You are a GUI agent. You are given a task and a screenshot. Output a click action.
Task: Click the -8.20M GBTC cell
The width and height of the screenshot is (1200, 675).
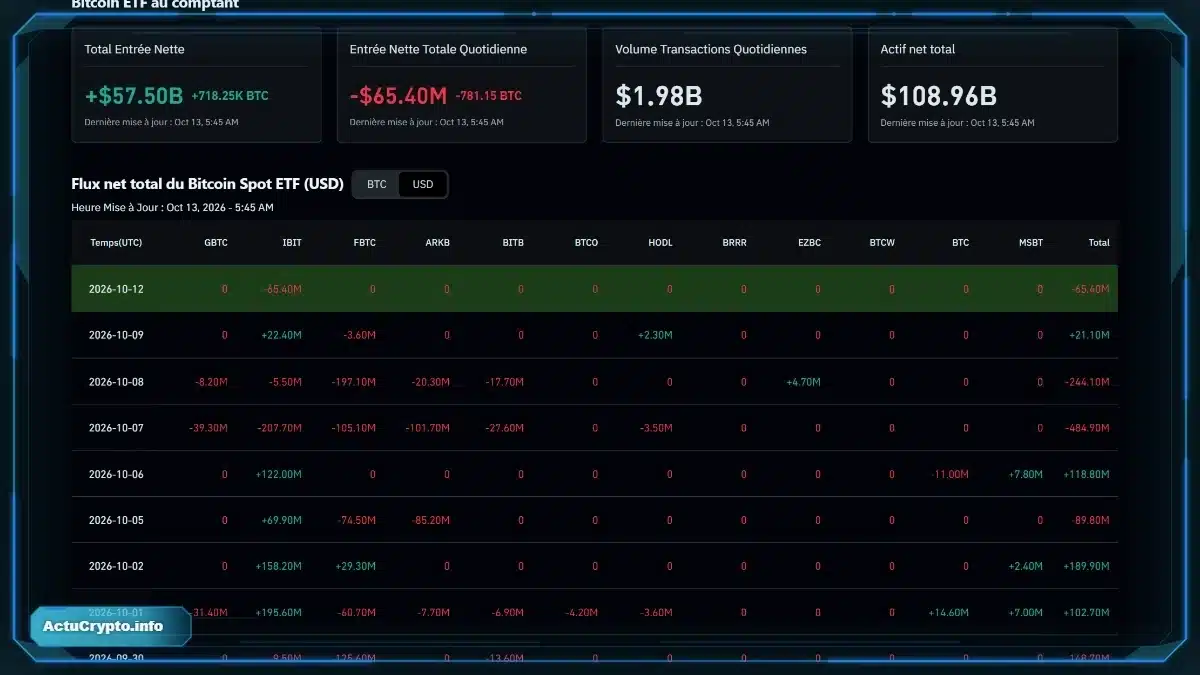211,382
